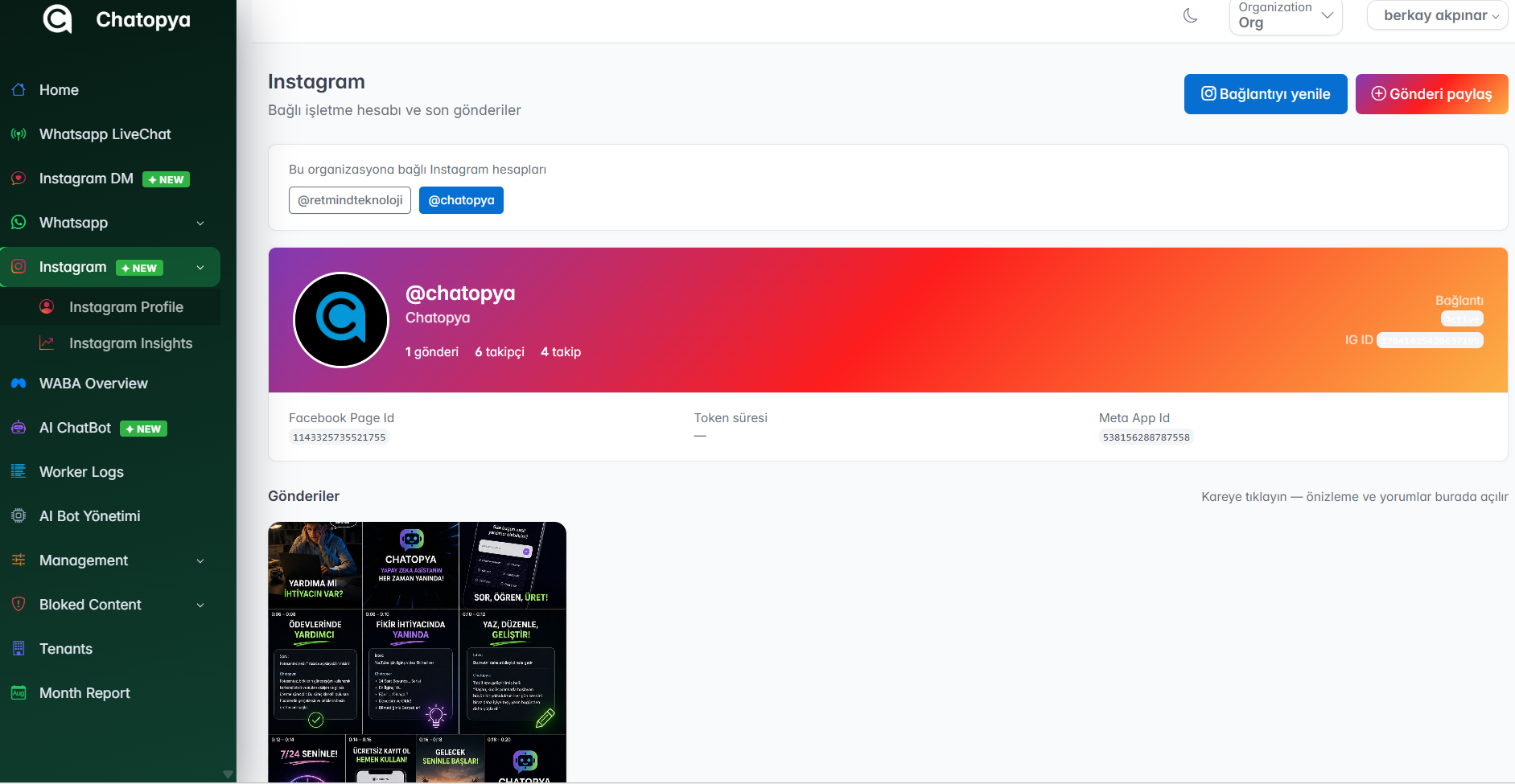Click the Chatopya brand name link
This screenshot has width=1515, height=784.
point(143,19)
